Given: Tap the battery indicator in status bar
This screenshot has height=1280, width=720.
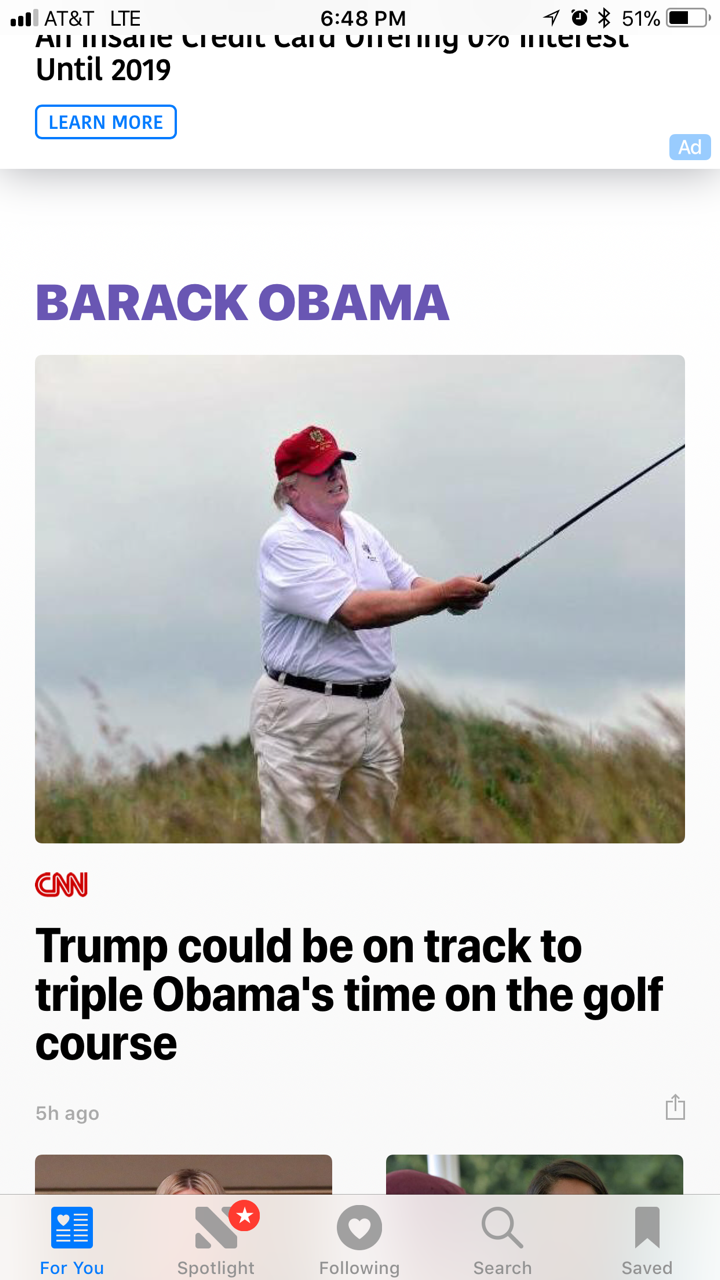Looking at the screenshot, I should click(x=686, y=18).
